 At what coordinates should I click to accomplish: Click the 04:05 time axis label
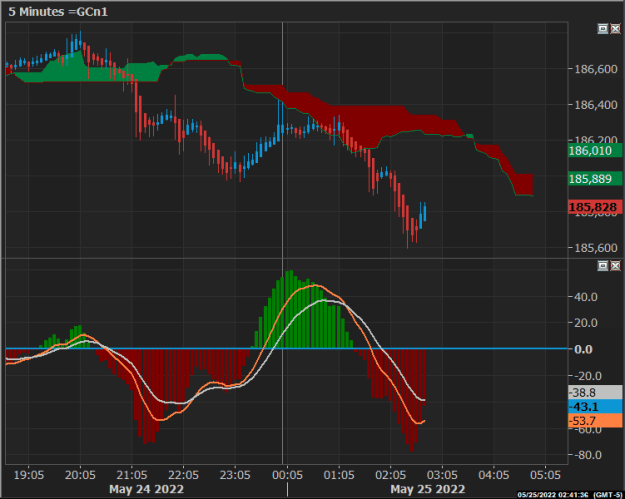[493, 475]
